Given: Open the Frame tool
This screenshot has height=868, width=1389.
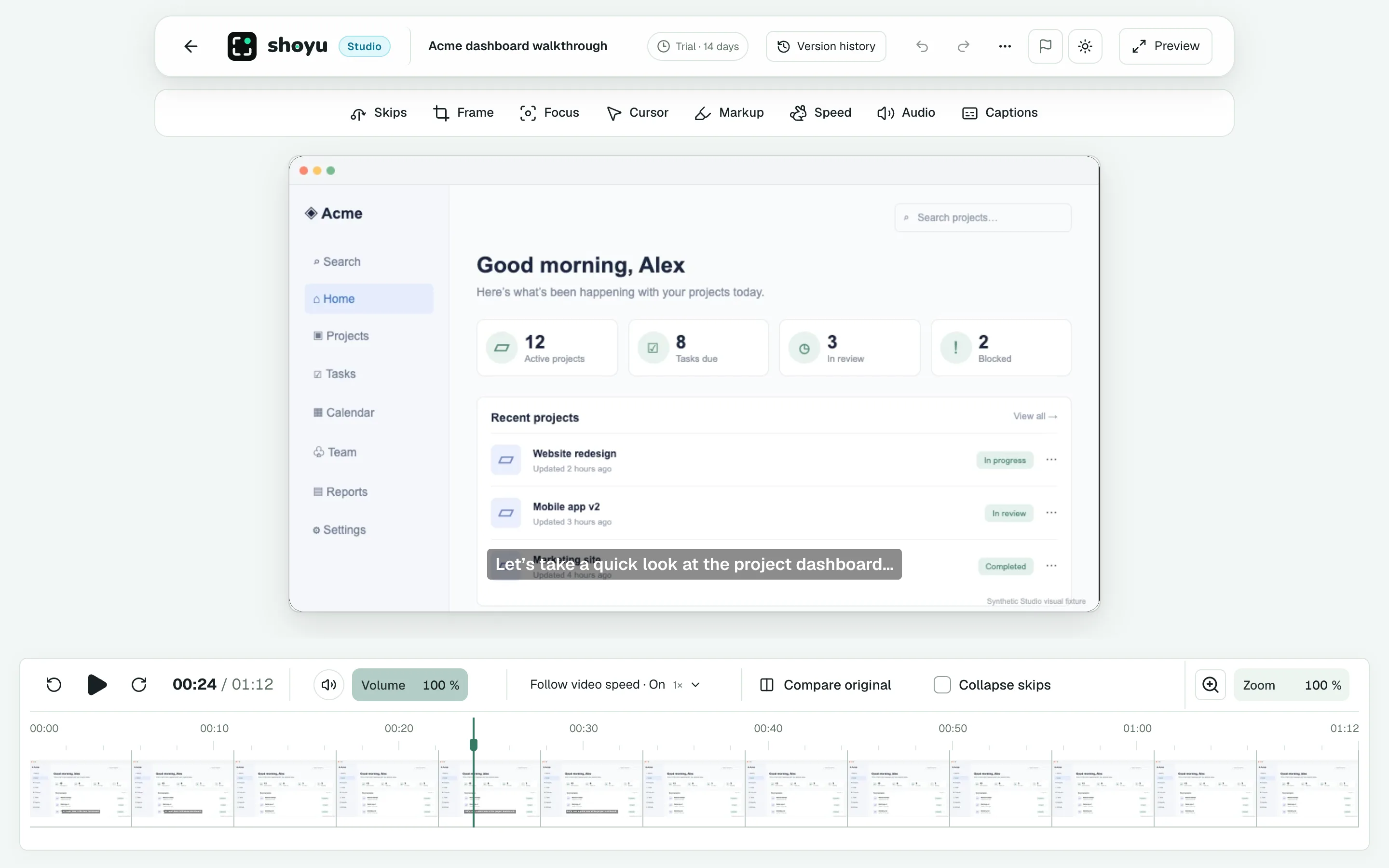Looking at the screenshot, I should [463, 112].
